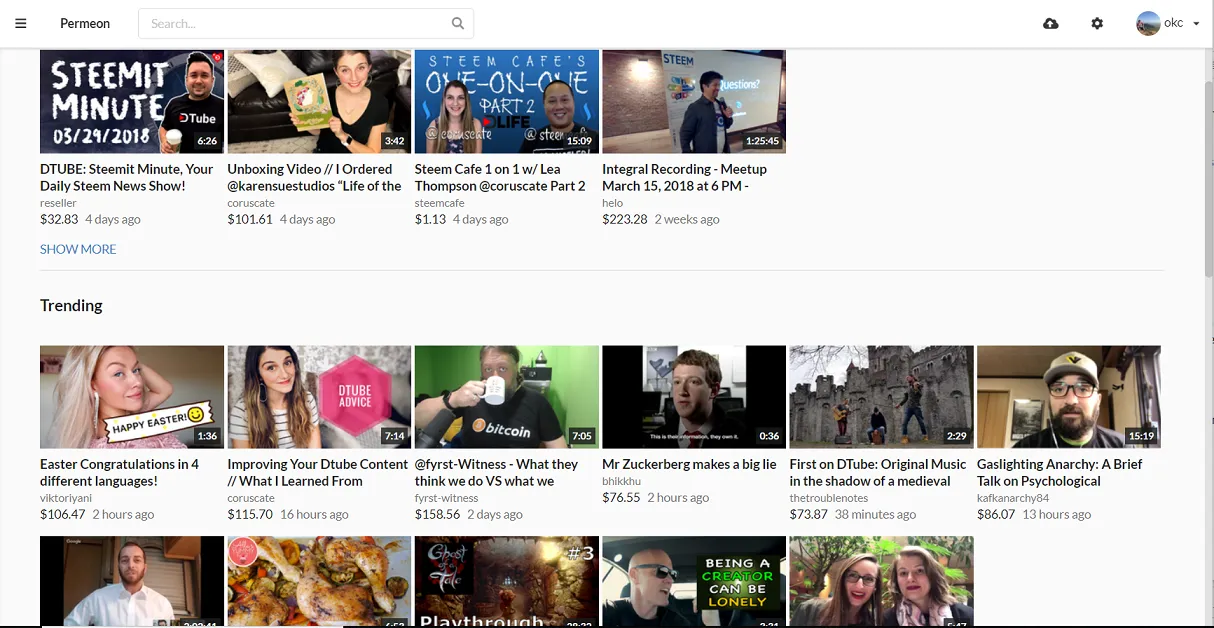The image size is (1214, 628).
Task: Visit channel reseller
Action: click(x=58, y=203)
